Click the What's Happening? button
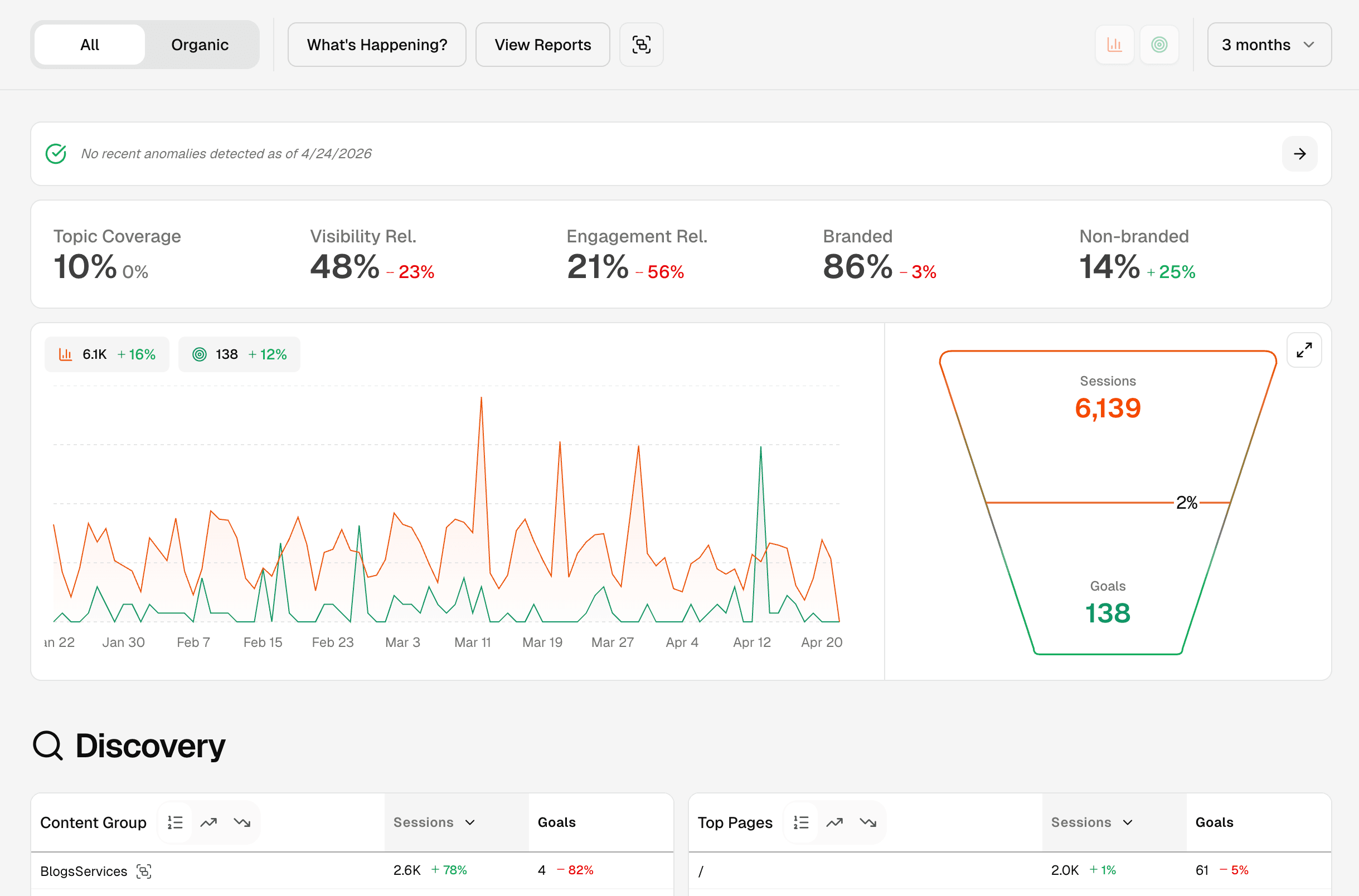 coord(377,44)
